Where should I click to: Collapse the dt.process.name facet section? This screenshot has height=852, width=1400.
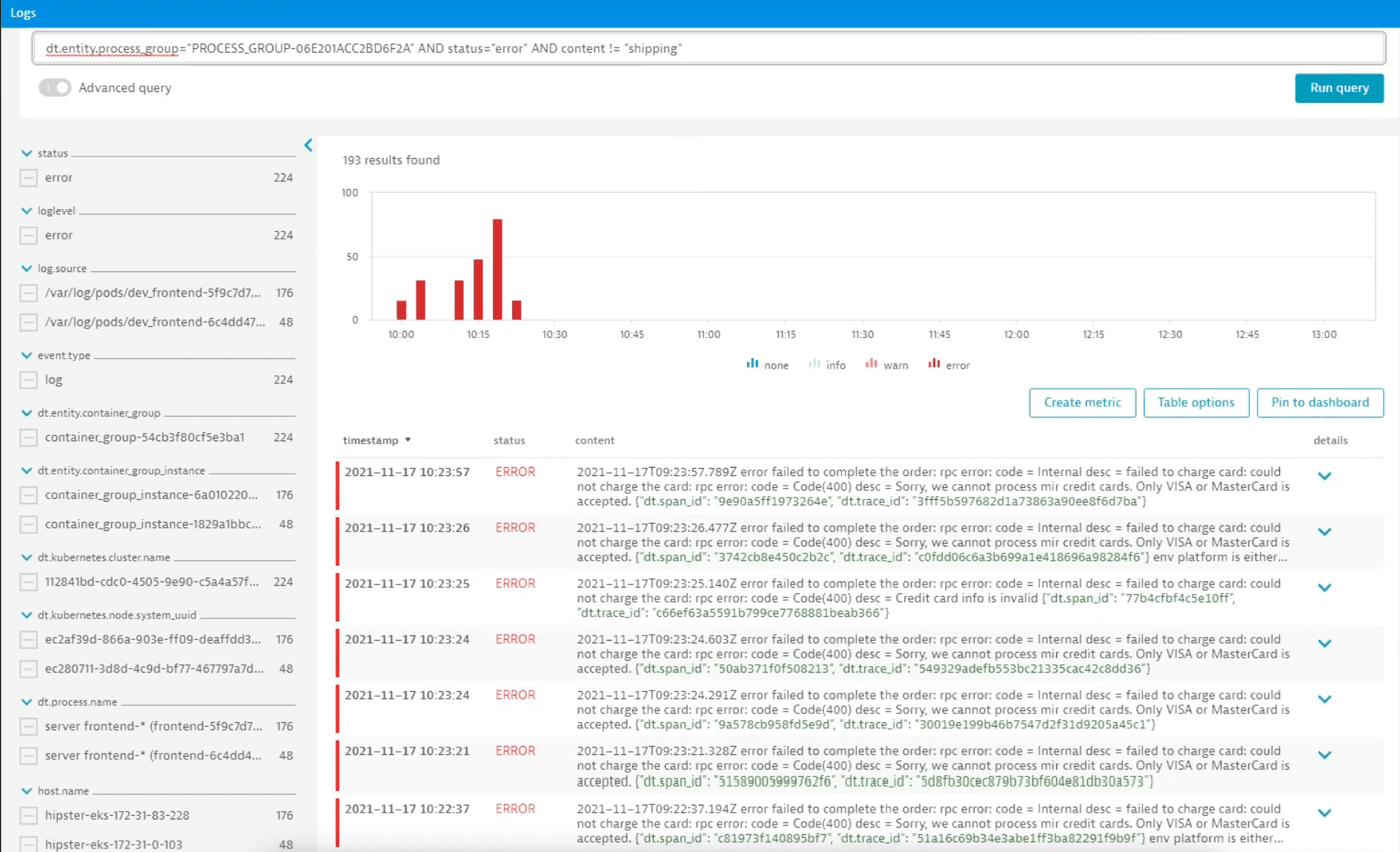point(27,701)
